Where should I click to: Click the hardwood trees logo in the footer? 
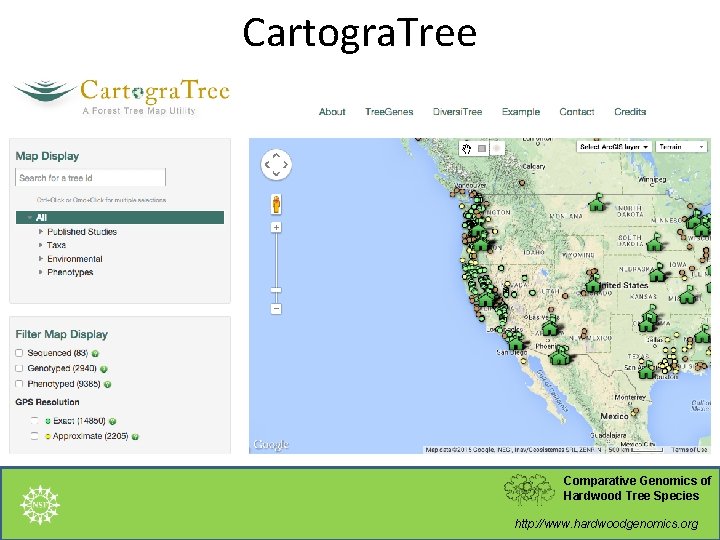[529, 489]
